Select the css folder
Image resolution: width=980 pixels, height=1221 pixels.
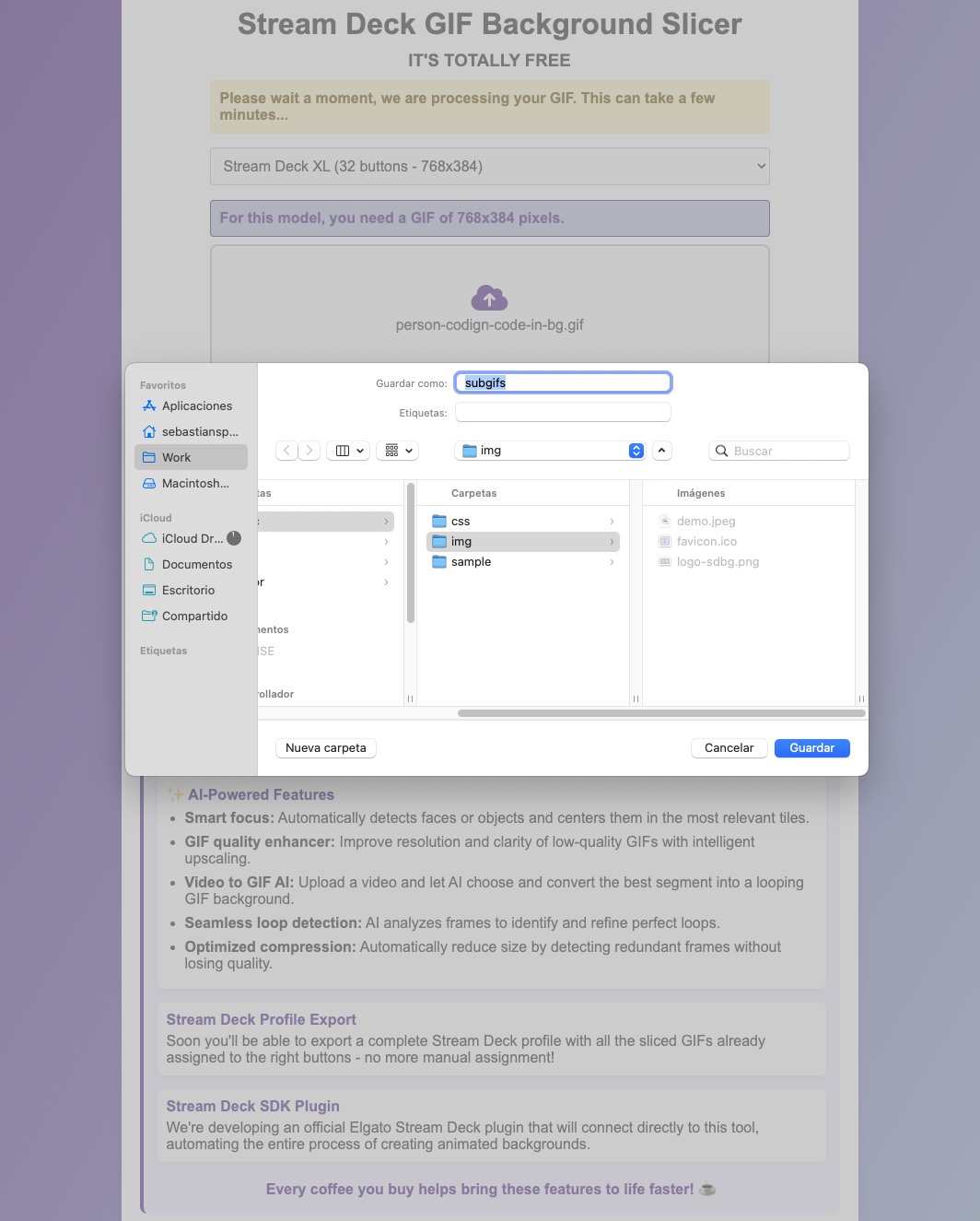pyautogui.click(x=522, y=522)
